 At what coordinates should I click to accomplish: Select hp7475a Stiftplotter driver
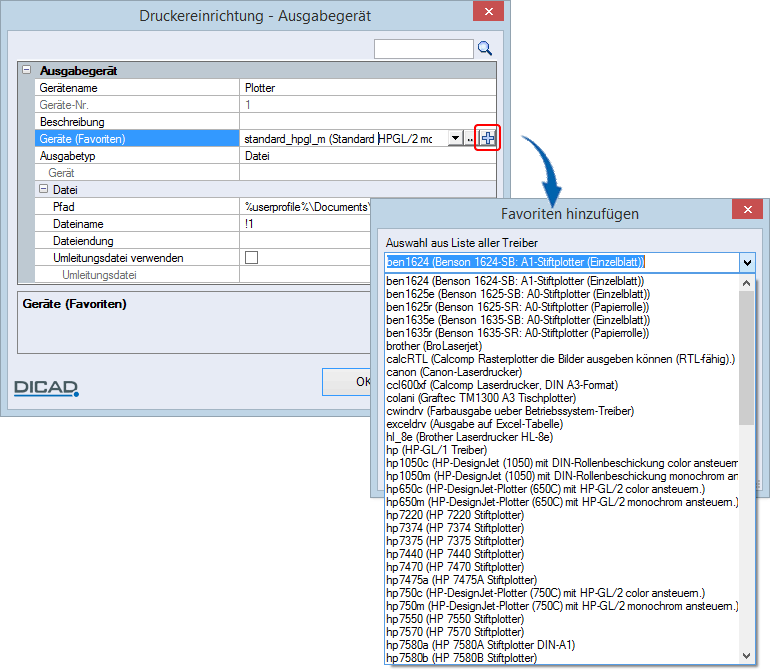pyautogui.click(x=562, y=580)
